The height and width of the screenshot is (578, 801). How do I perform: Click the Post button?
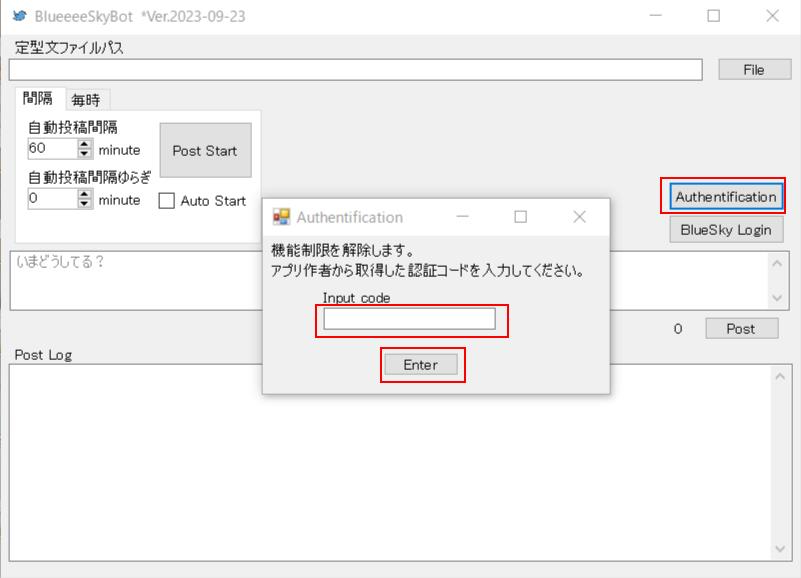click(x=741, y=328)
